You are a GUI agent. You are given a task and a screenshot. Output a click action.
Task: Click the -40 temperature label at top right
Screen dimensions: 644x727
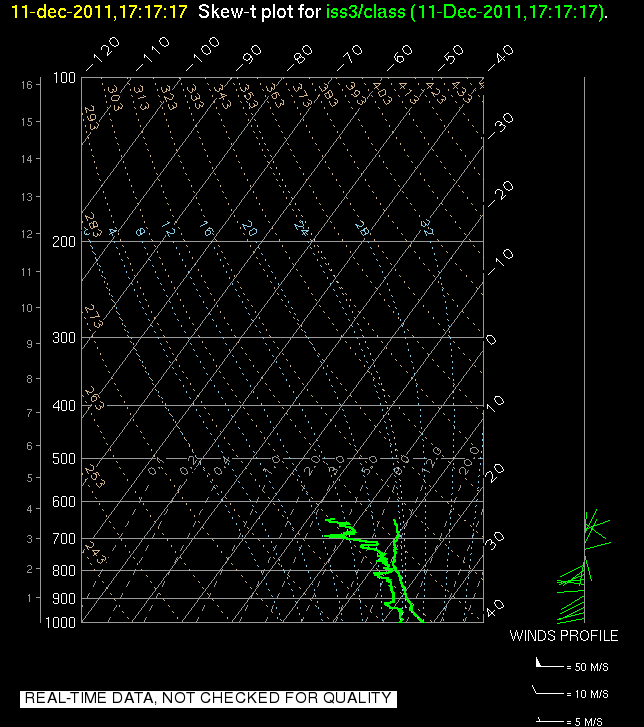click(x=500, y=58)
